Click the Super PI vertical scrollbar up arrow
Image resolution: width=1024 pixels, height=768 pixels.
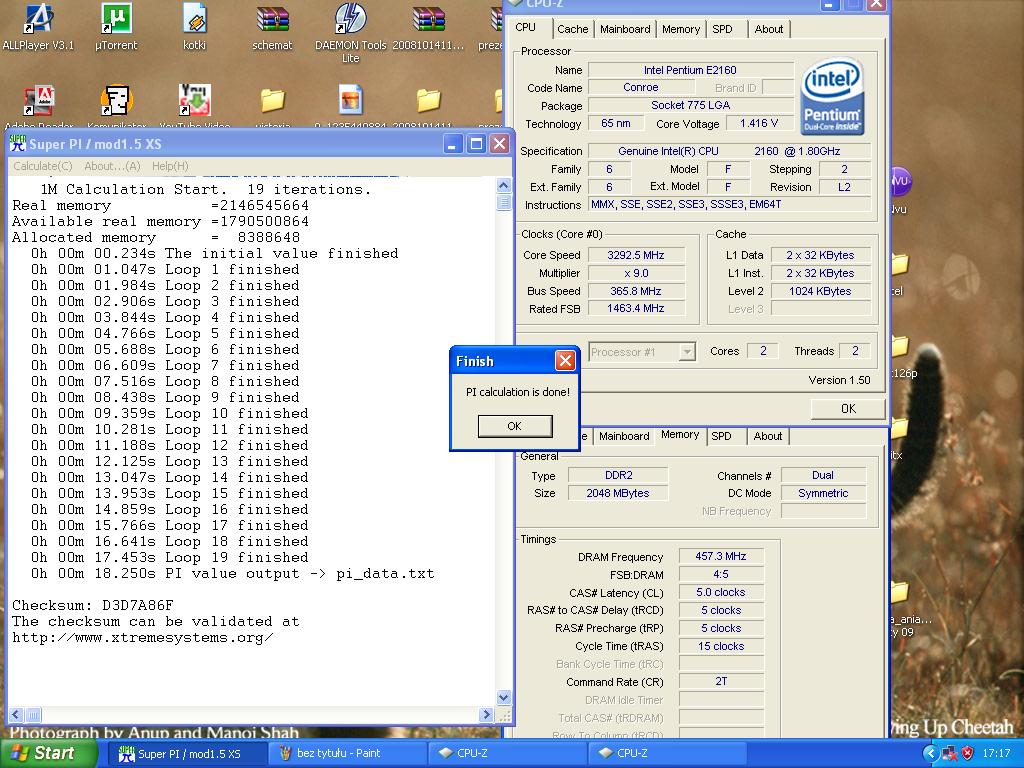[504, 186]
